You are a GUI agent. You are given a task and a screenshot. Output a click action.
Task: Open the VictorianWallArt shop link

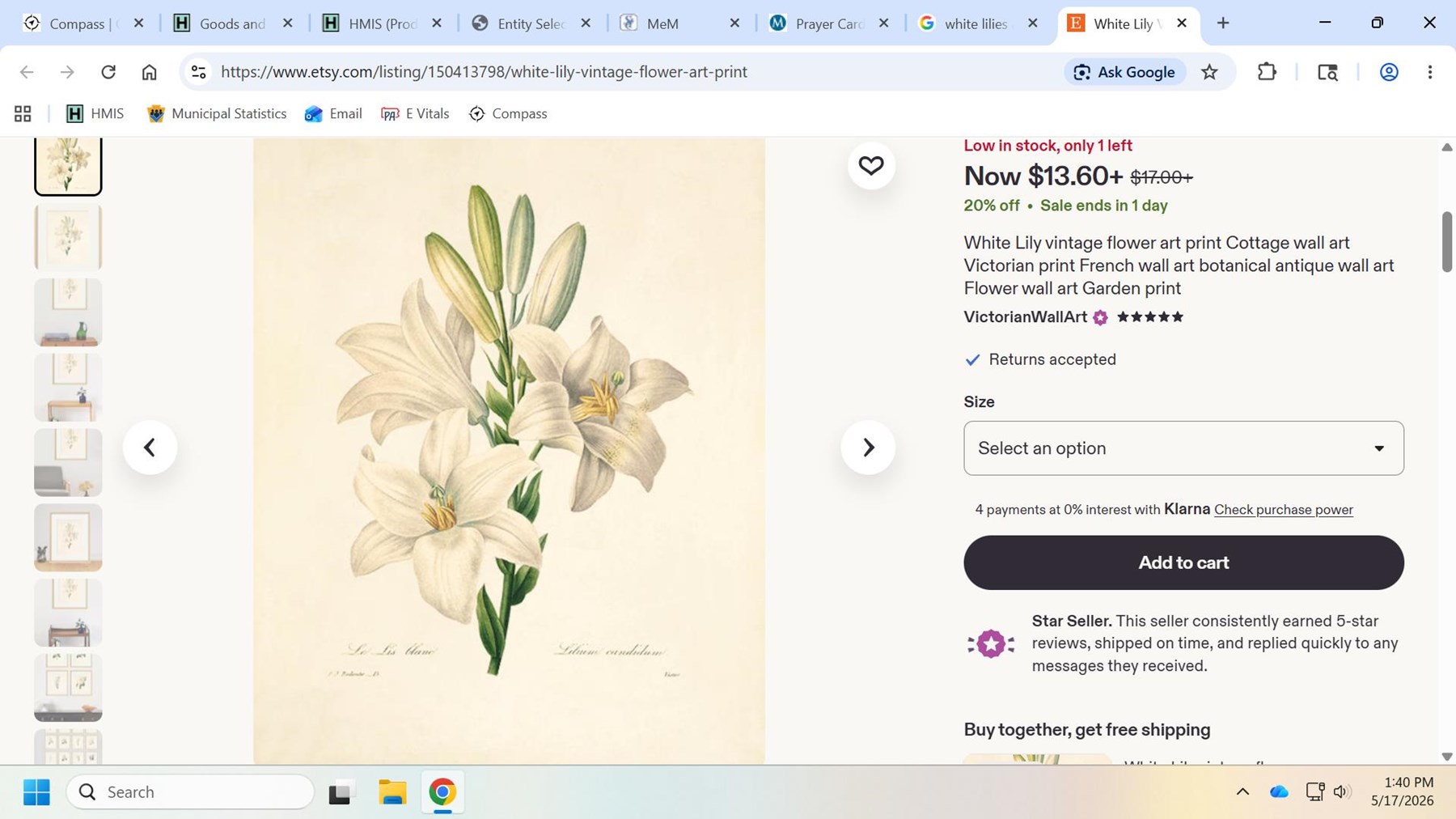click(1025, 317)
